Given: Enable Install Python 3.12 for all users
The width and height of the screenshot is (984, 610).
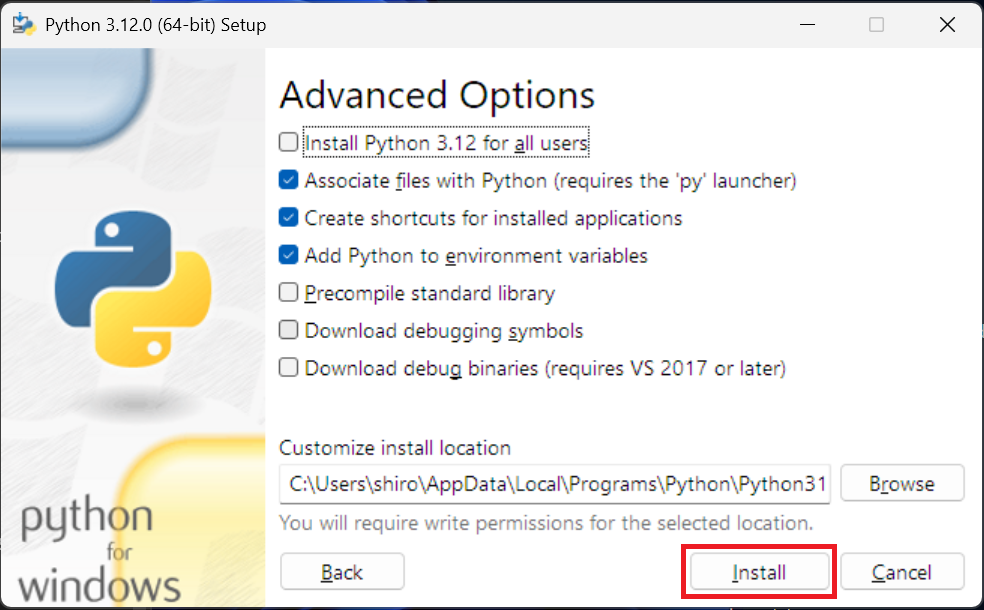Looking at the screenshot, I should click(289, 142).
